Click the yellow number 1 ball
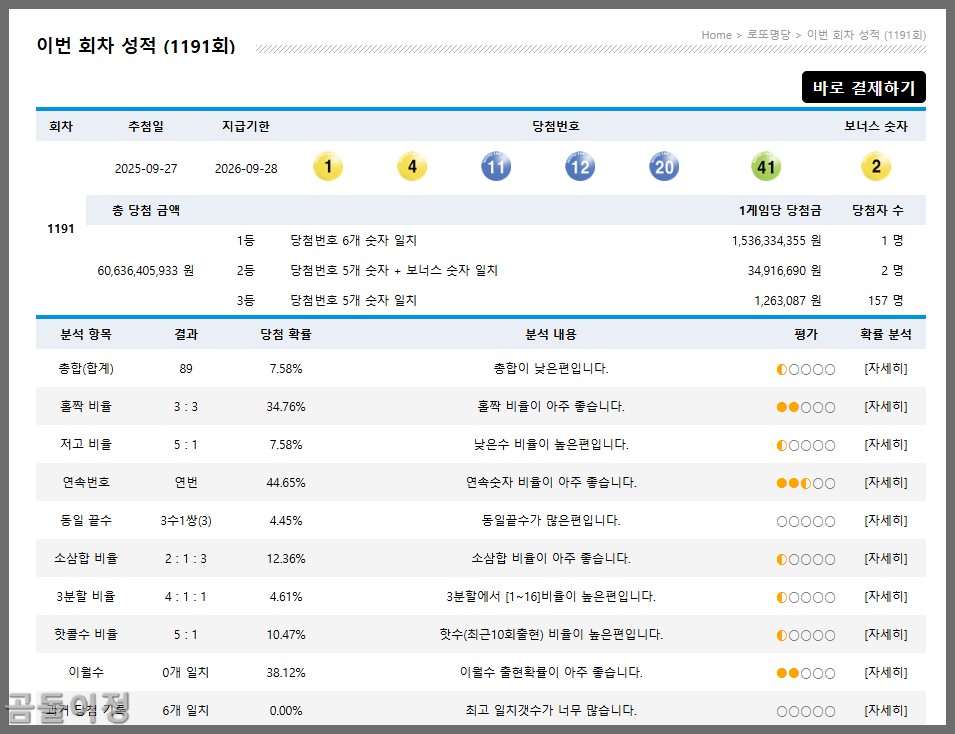This screenshot has height=734, width=955. [327, 166]
